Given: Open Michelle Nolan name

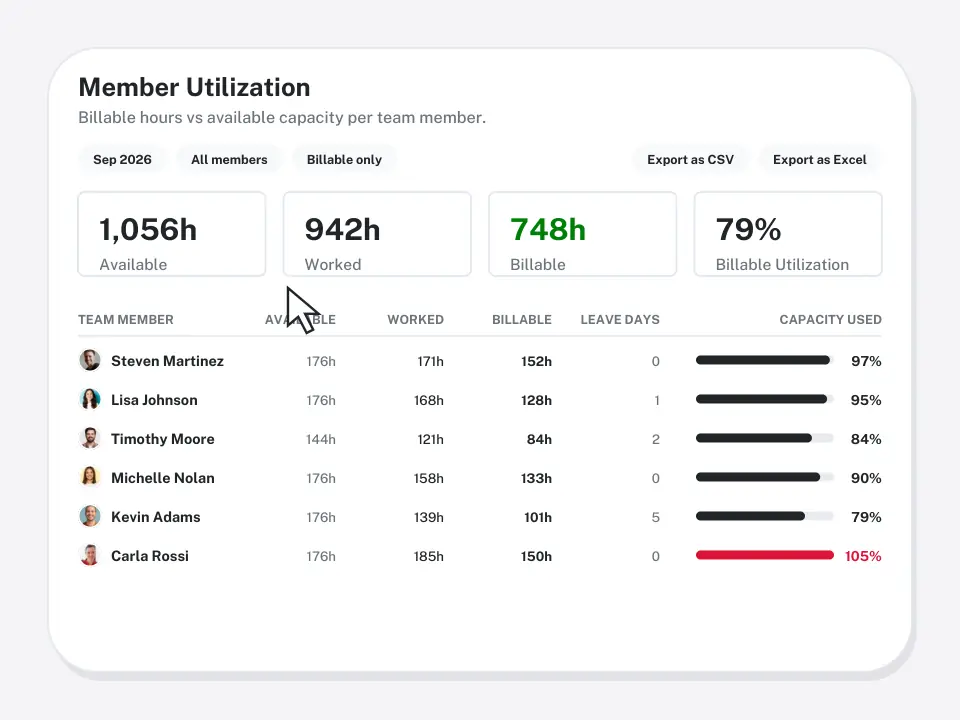Looking at the screenshot, I should [163, 478].
